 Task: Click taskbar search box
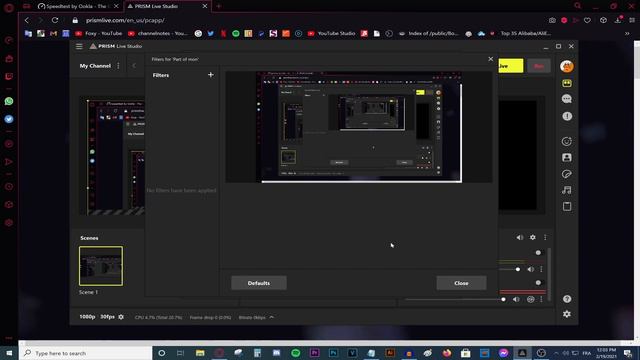point(86,353)
